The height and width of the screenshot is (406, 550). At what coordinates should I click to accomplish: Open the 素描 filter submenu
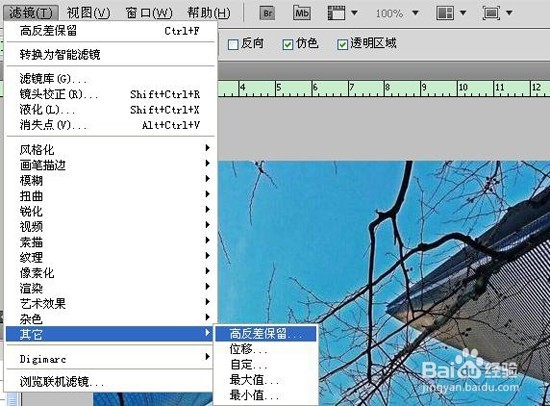110,242
